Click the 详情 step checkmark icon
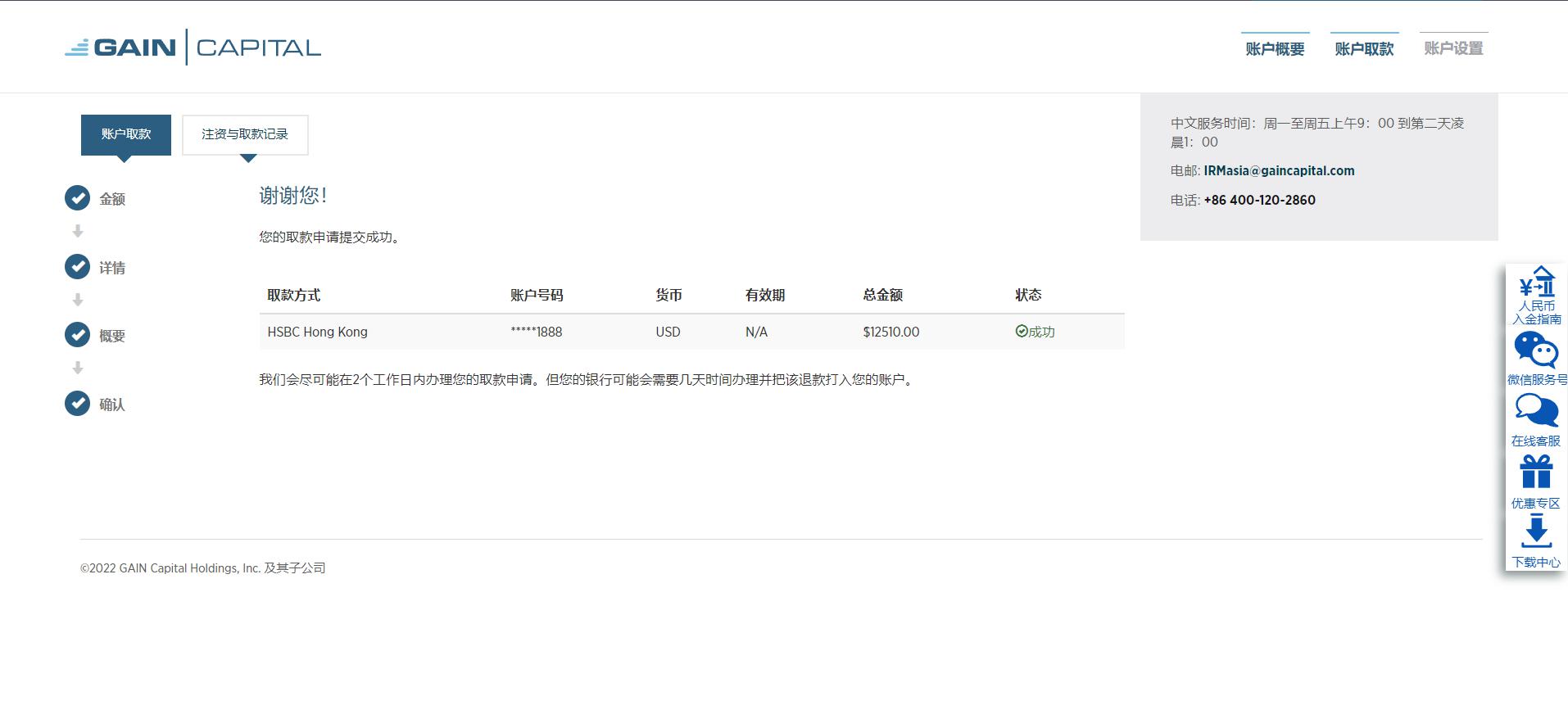1568x719 pixels. (x=78, y=267)
